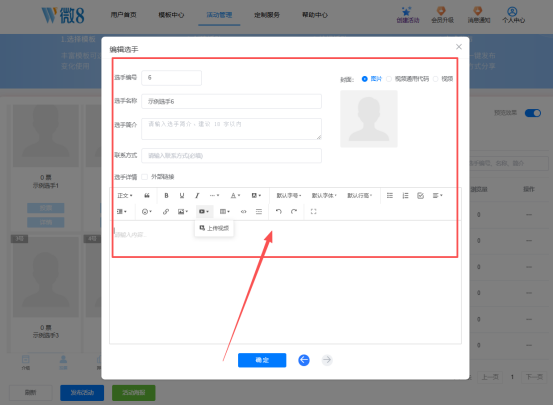Go to 用户首页 in navigation

tap(123, 15)
